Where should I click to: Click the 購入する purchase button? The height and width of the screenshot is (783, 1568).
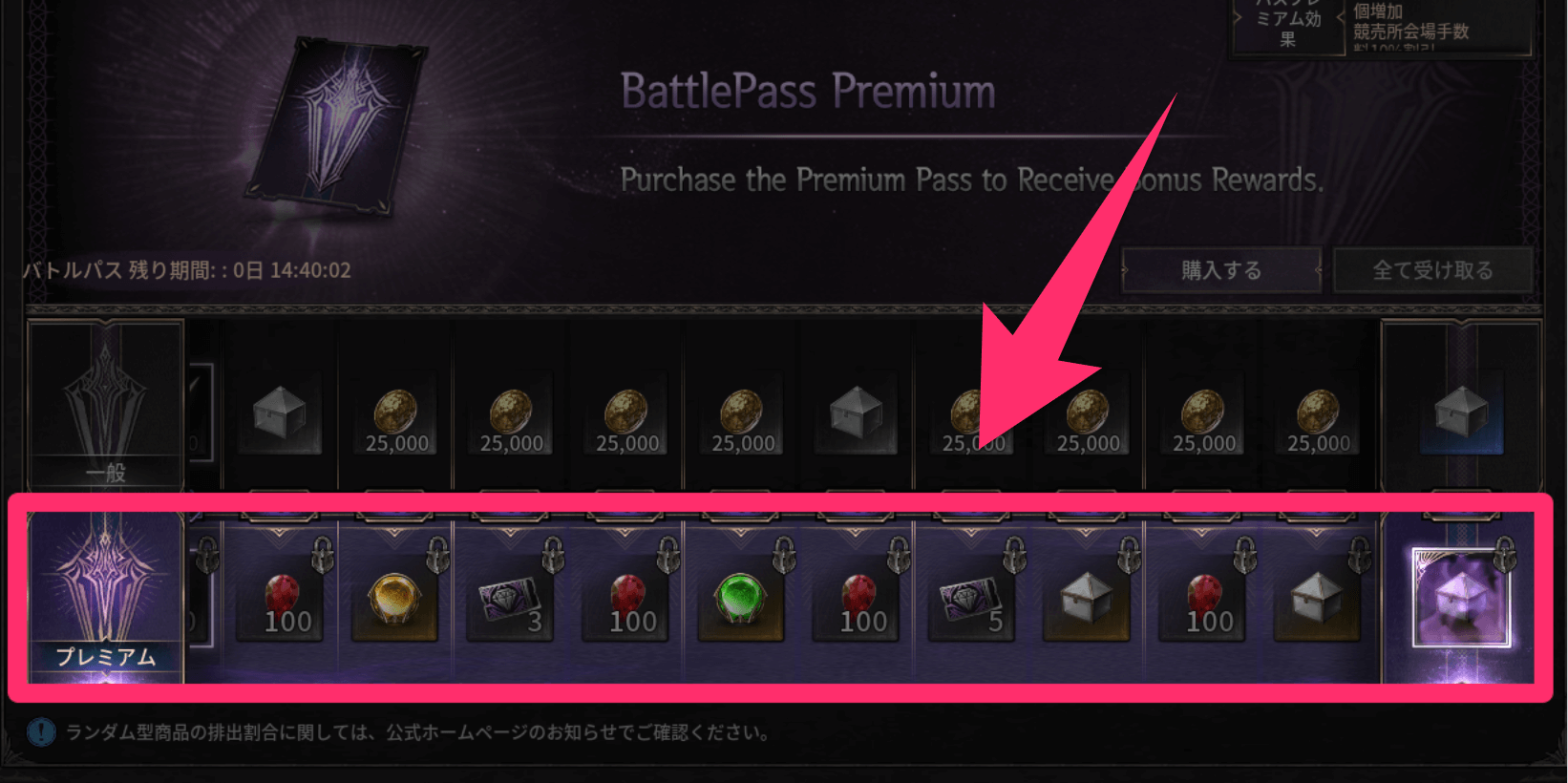(x=1221, y=270)
